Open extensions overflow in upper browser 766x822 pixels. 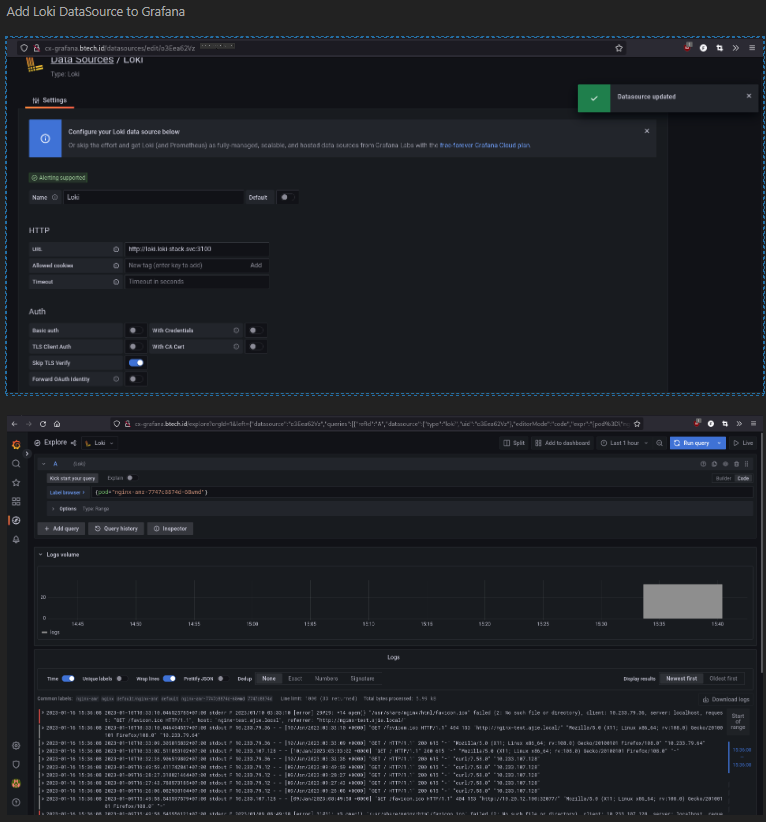click(736, 48)
